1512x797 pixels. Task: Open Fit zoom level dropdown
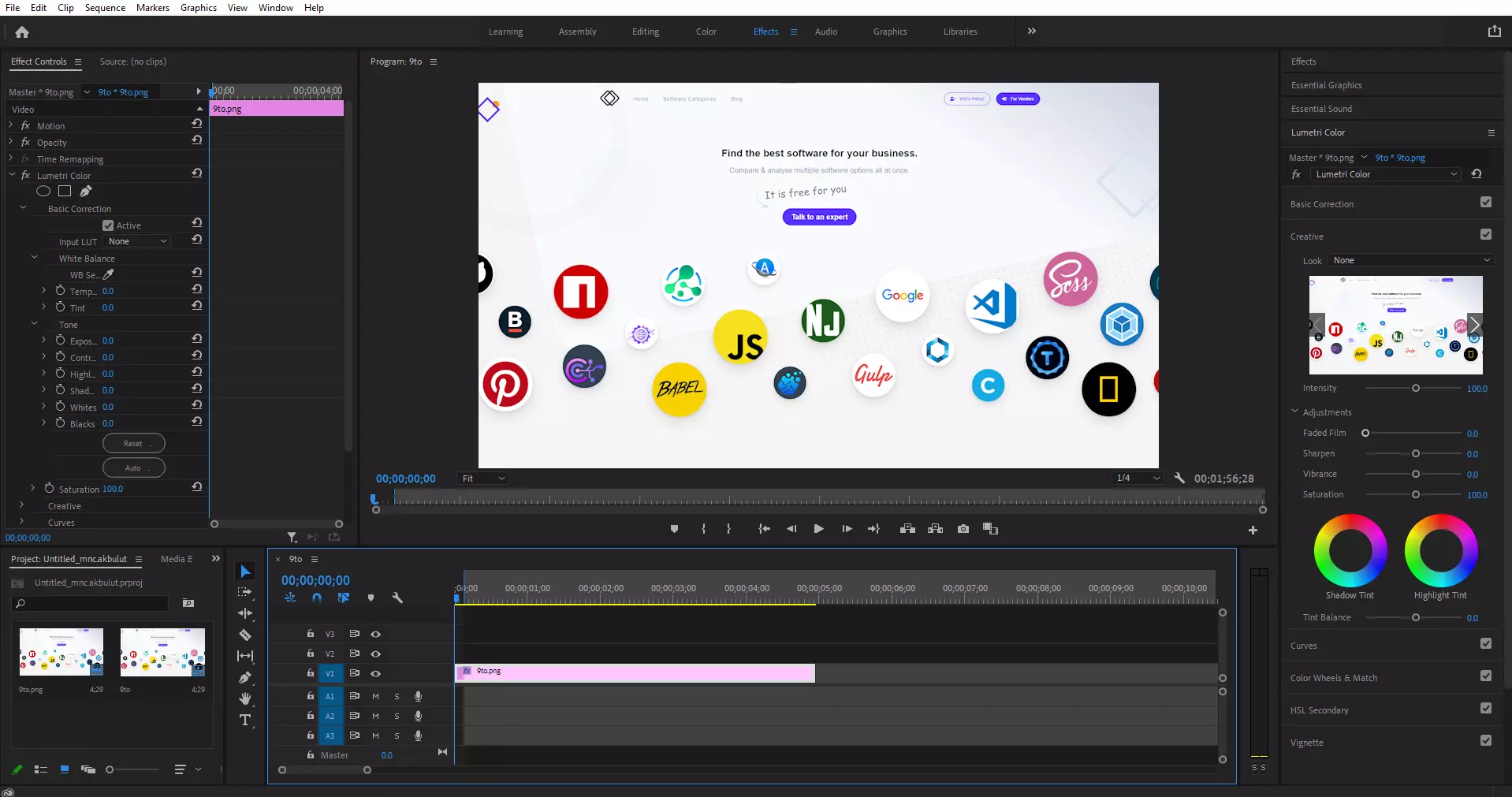482,479
